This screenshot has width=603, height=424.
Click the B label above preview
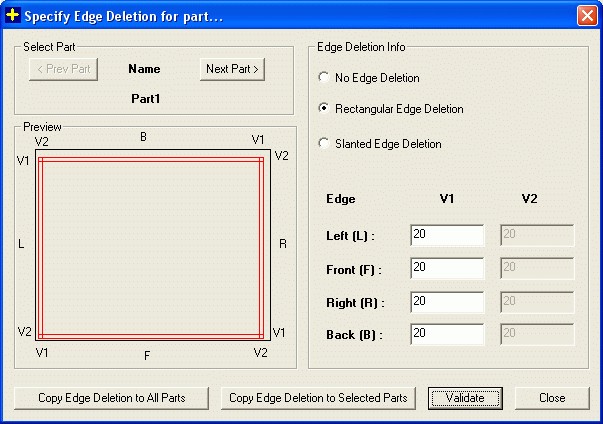click(143, 137)
